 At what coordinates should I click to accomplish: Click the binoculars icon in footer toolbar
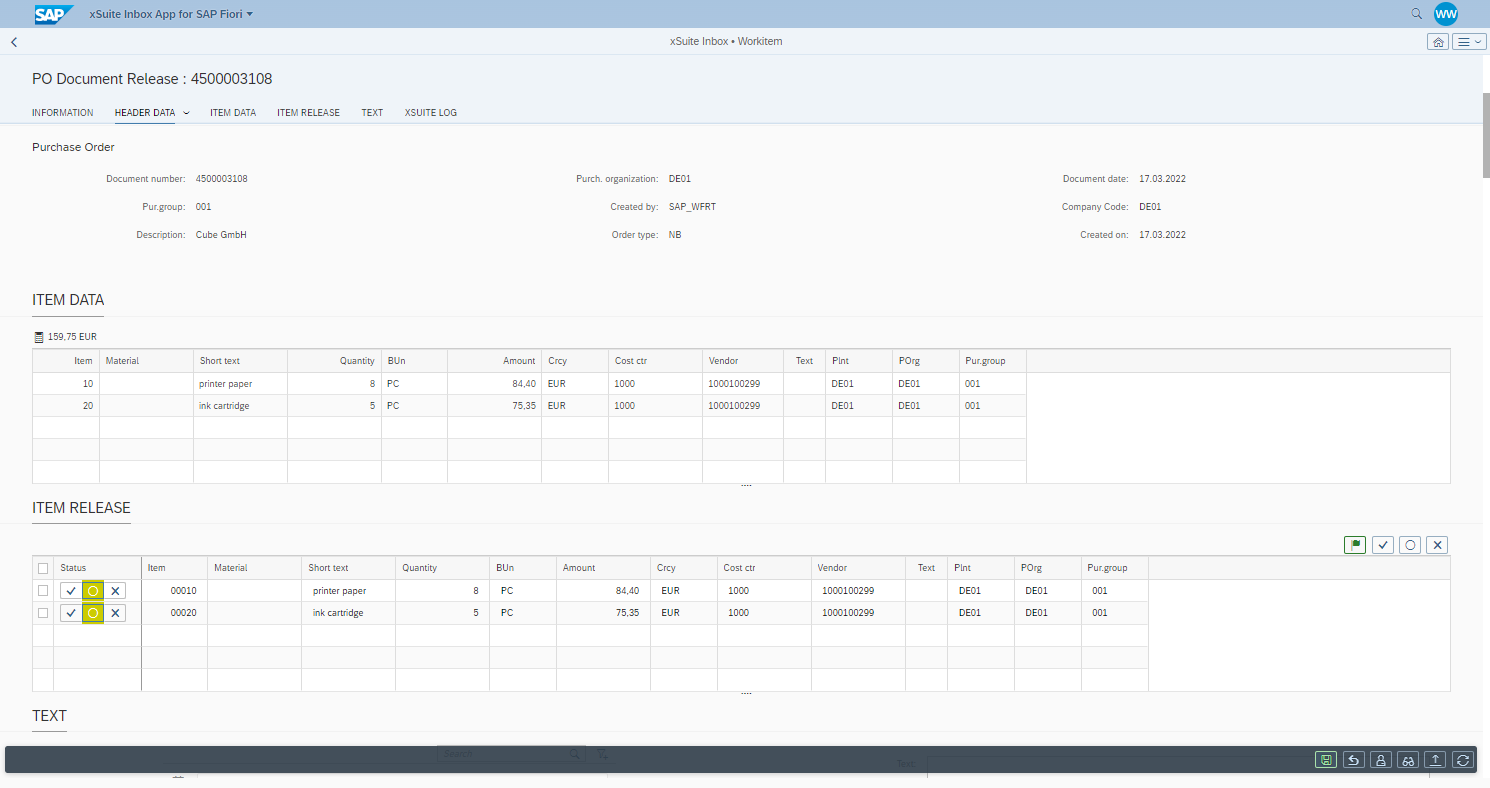click(1408, 760)
